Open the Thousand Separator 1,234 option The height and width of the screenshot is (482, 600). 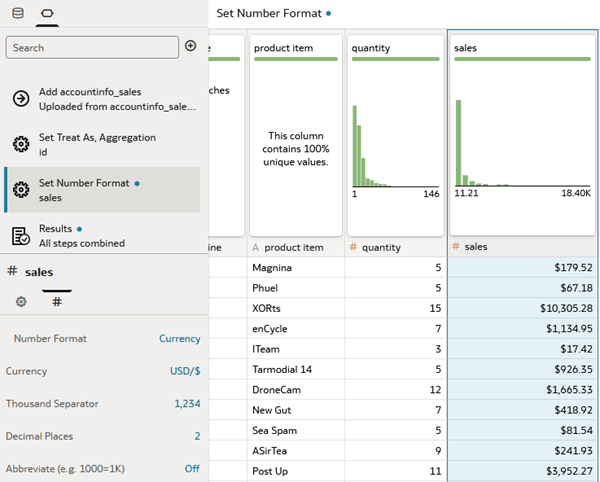point(187,404)
